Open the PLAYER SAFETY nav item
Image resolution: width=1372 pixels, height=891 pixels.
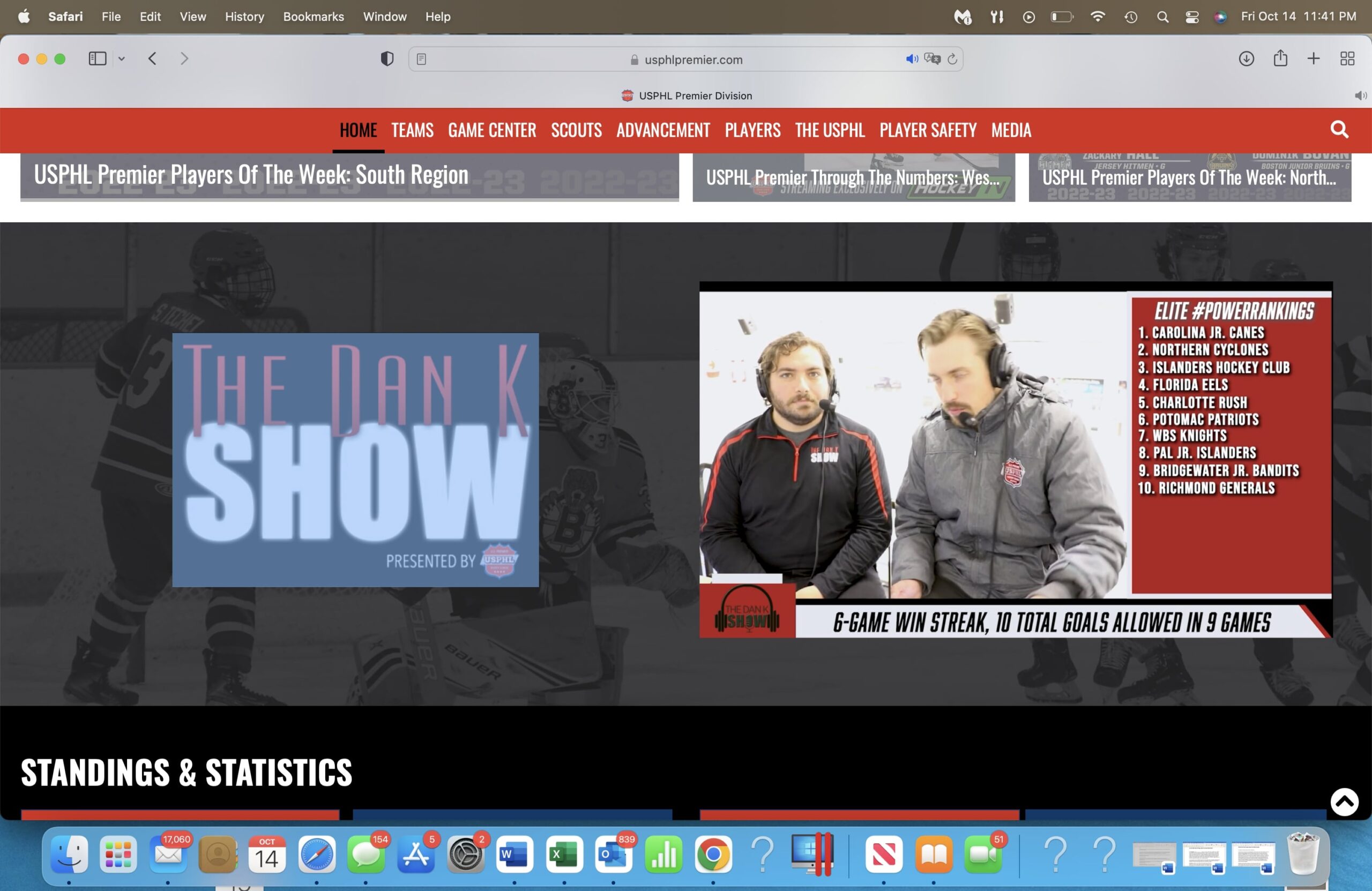coord(928,130)
